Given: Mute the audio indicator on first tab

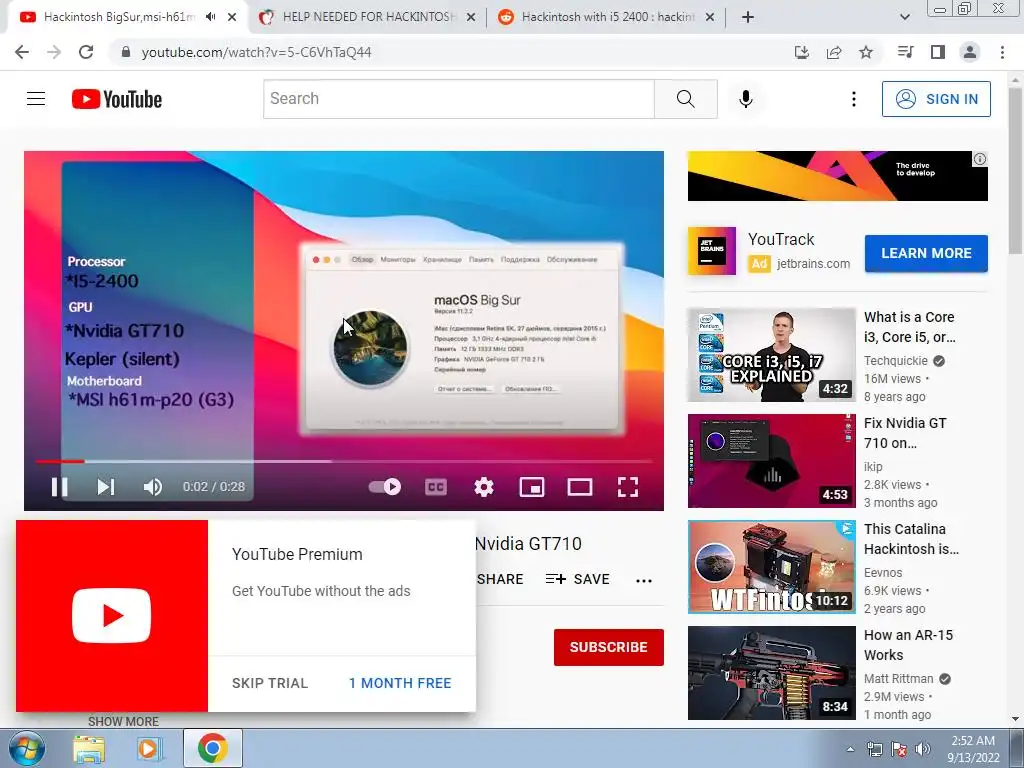Looking at the screenshot, I should [x=210, y=17].
